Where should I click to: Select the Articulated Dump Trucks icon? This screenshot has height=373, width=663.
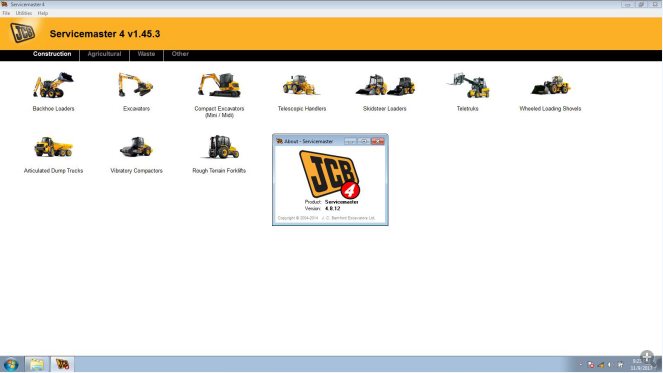click(x=53, y=147)
